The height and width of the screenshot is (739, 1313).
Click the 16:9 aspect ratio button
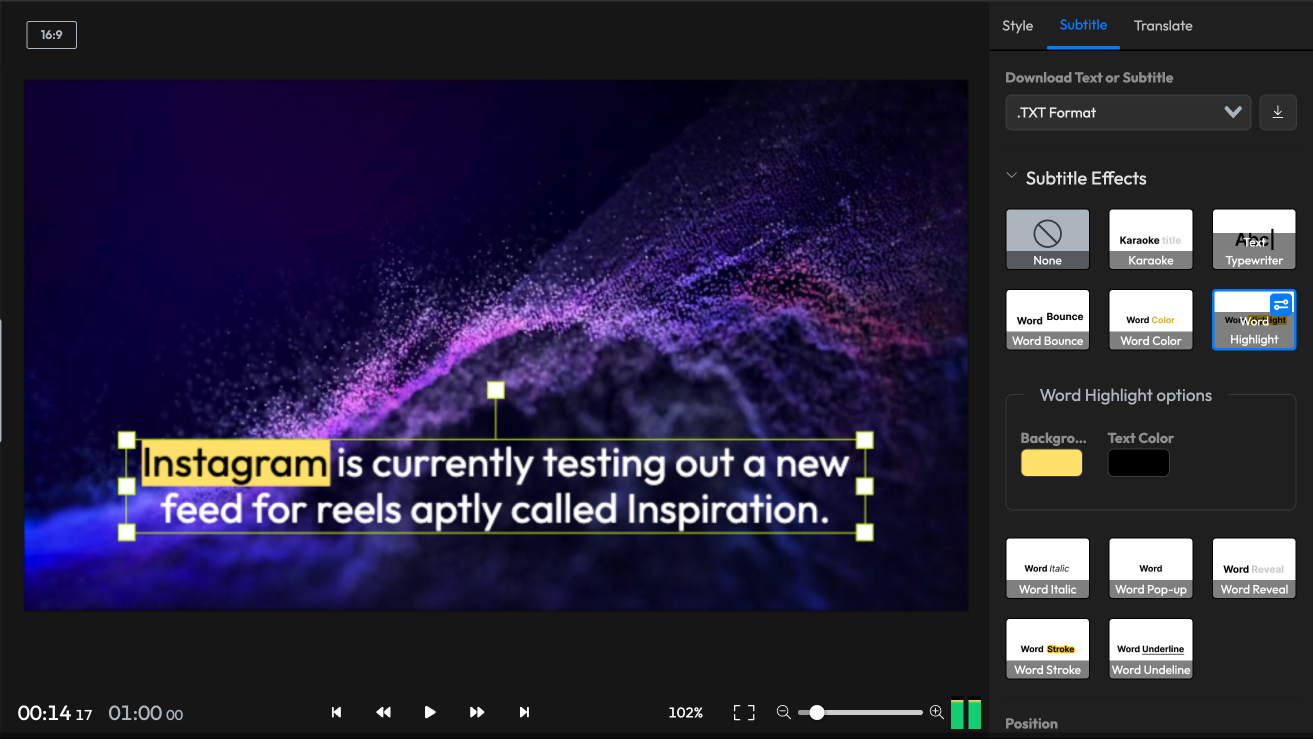click(x=52, y=35)
